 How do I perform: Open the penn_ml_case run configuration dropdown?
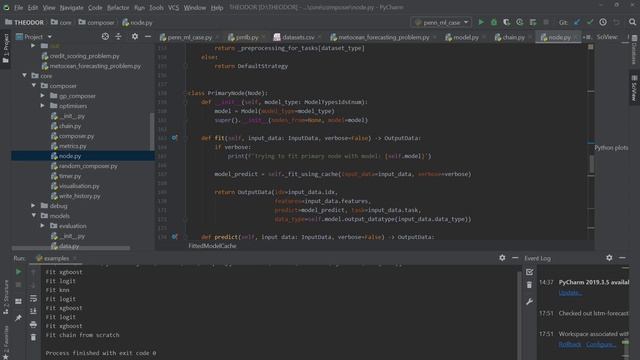(441, 22)
